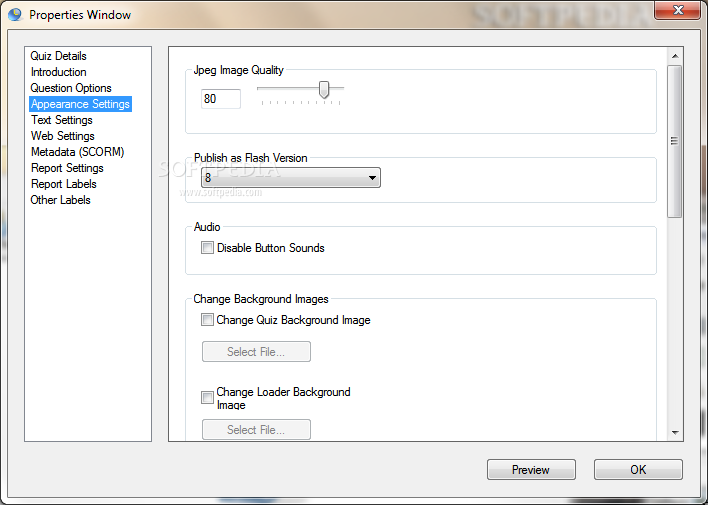Click the vertical scrollbar thumb
This screenshot has width=708, height=505.
(675, 141)
